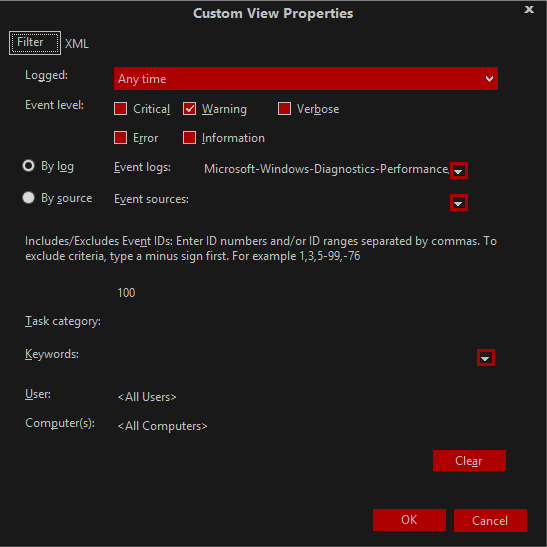Close the Custom View Properties dialog
This screenshot has height=547, width=547.
coord(529,9)
